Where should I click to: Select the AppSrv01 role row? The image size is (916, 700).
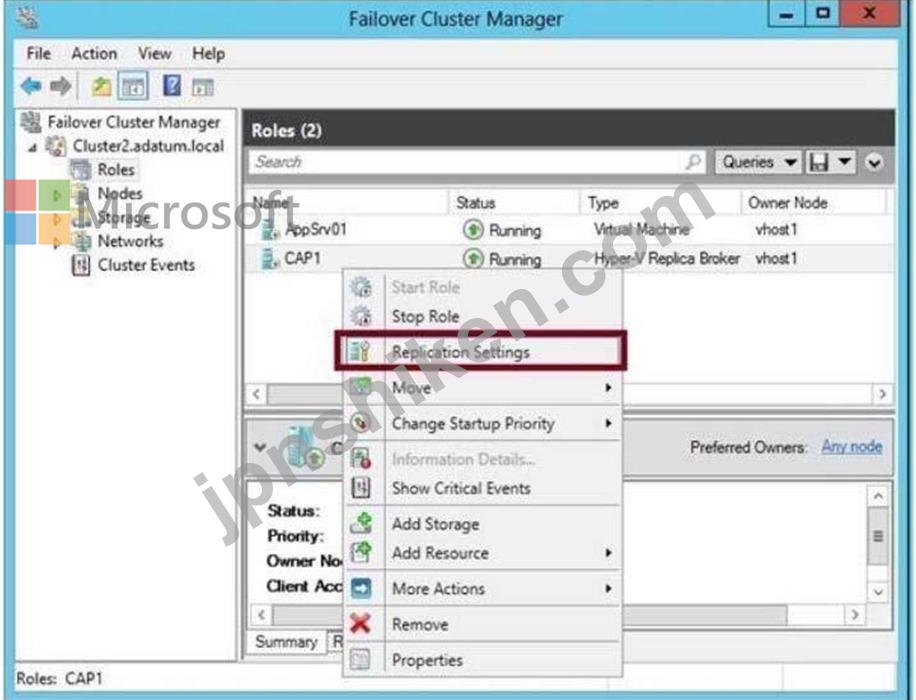point(569,230)
